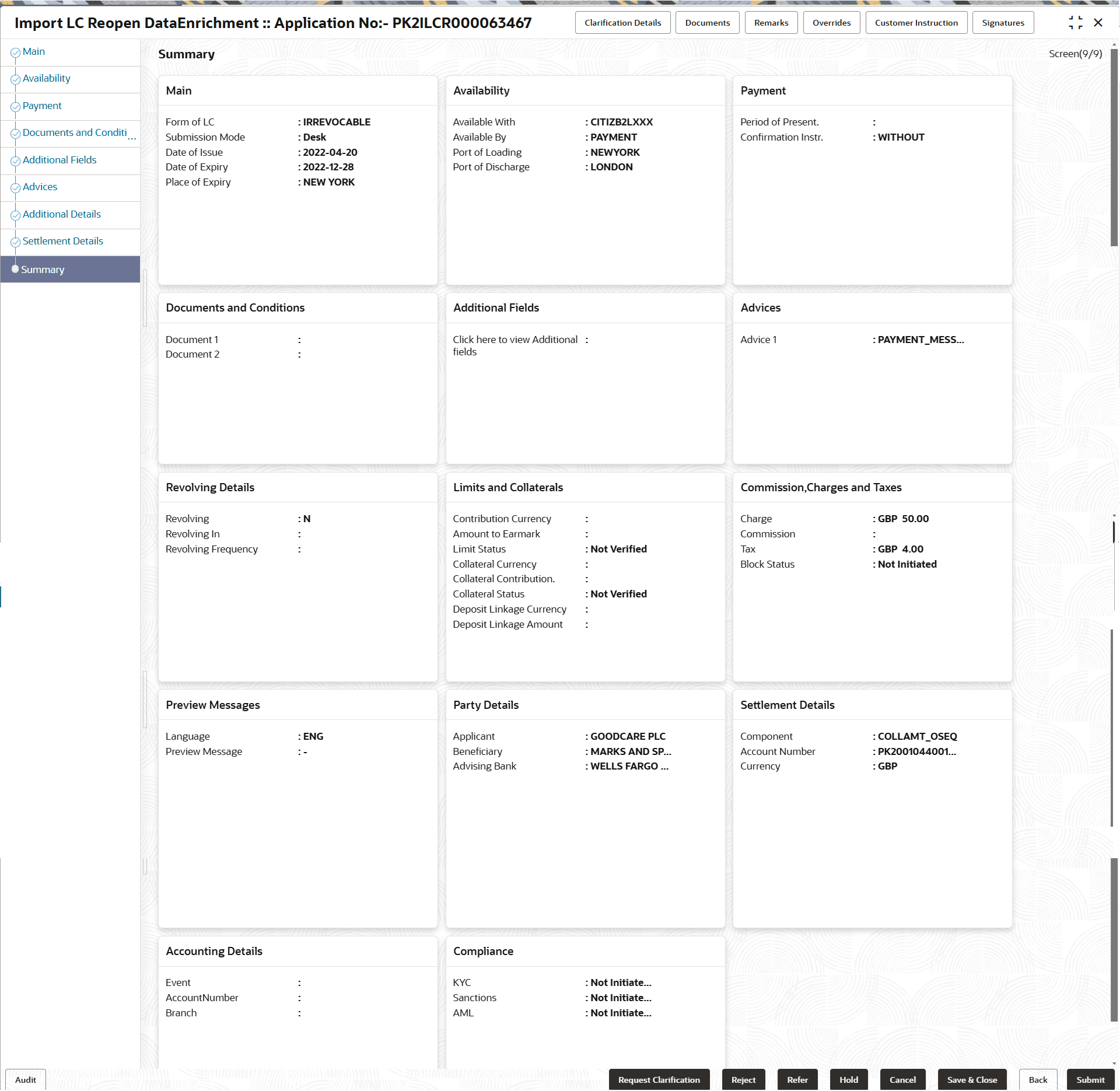The image size is (1120, 1091).
Task: Open the Documents and Conditions stage
Action: 76,133
